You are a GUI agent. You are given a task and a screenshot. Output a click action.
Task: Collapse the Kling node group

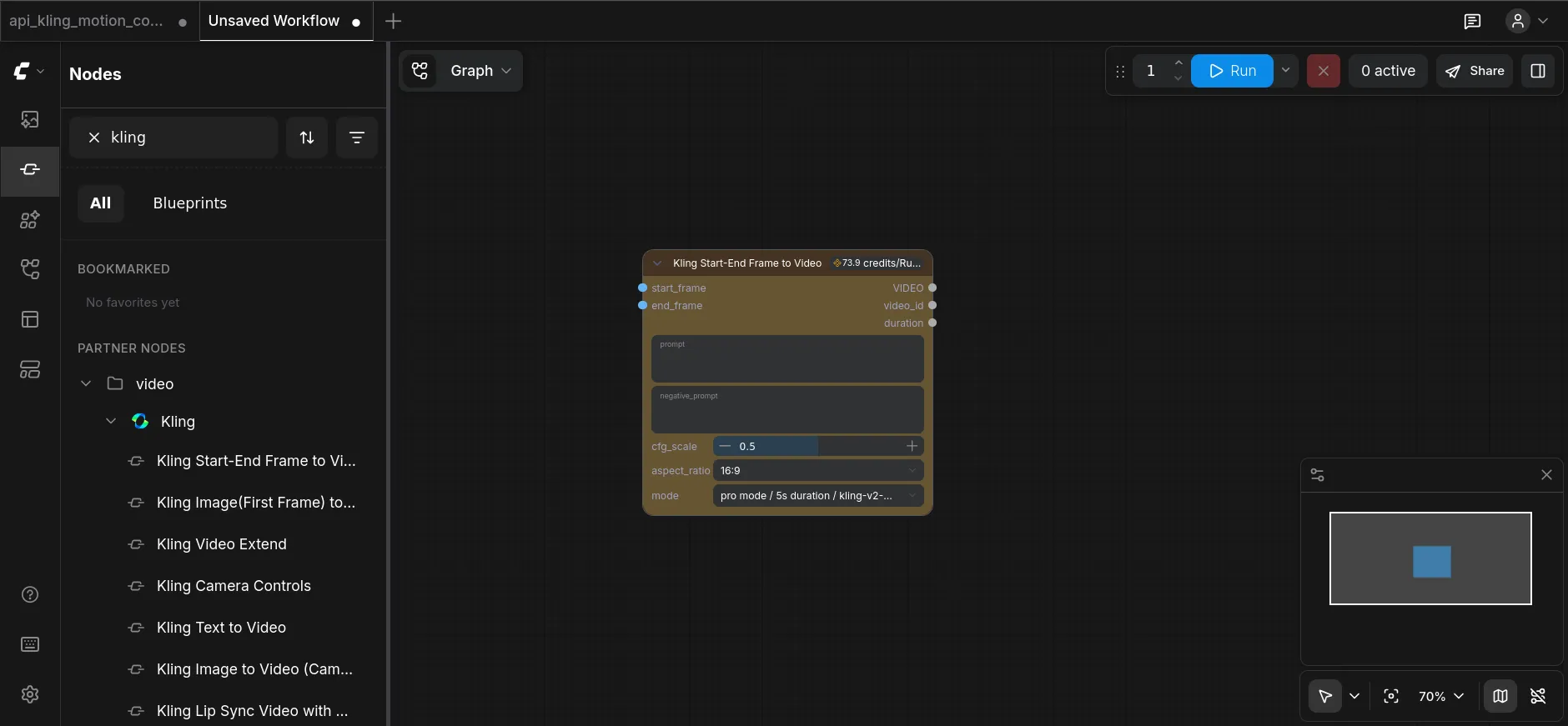tap(111, 422)
